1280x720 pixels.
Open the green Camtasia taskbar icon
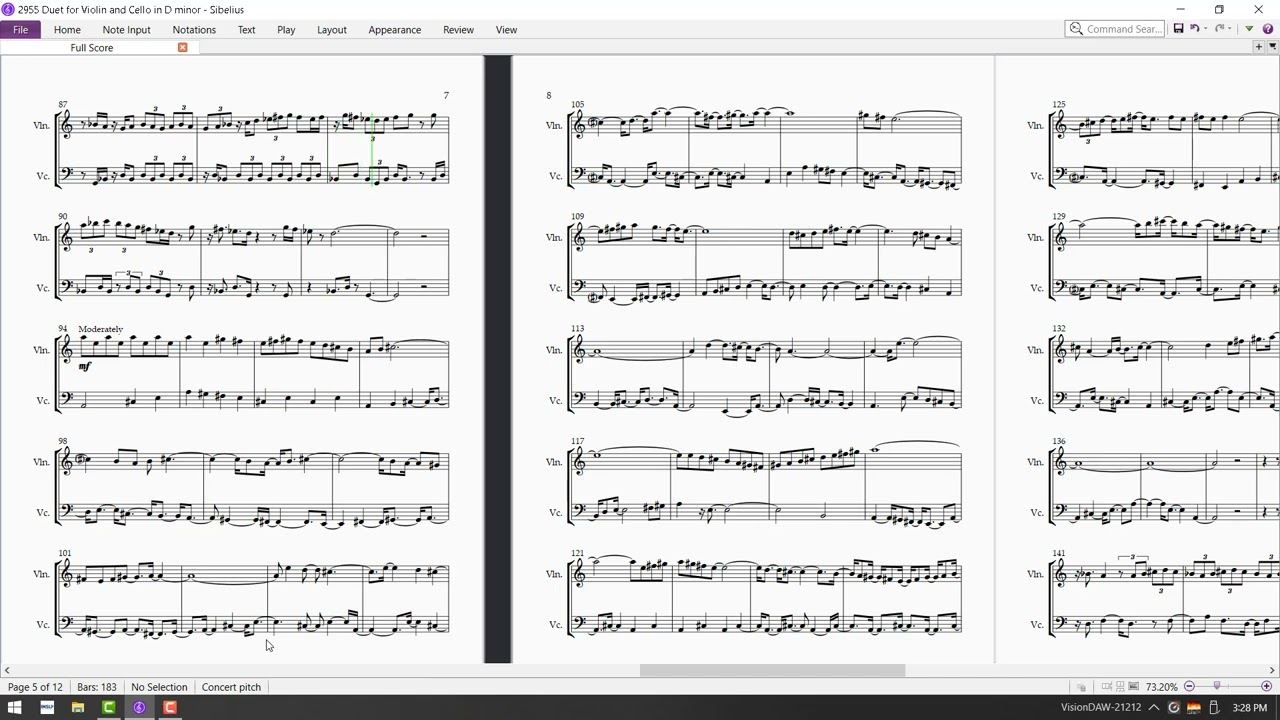click(109, 708)
